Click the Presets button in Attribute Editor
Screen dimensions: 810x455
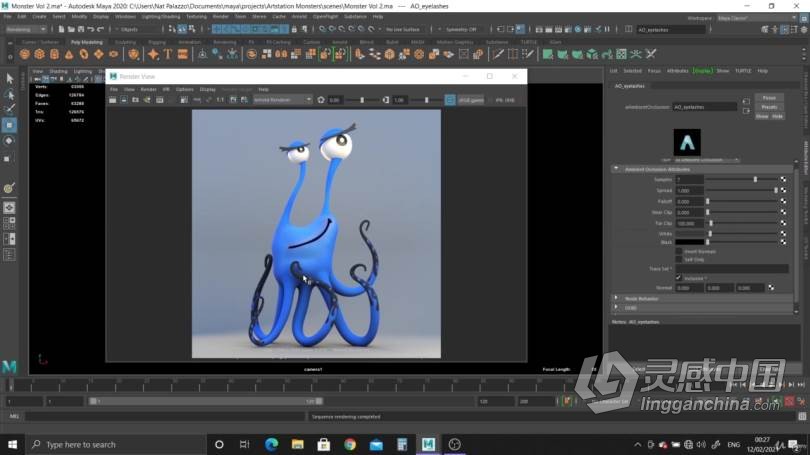[x=769, y=107]
